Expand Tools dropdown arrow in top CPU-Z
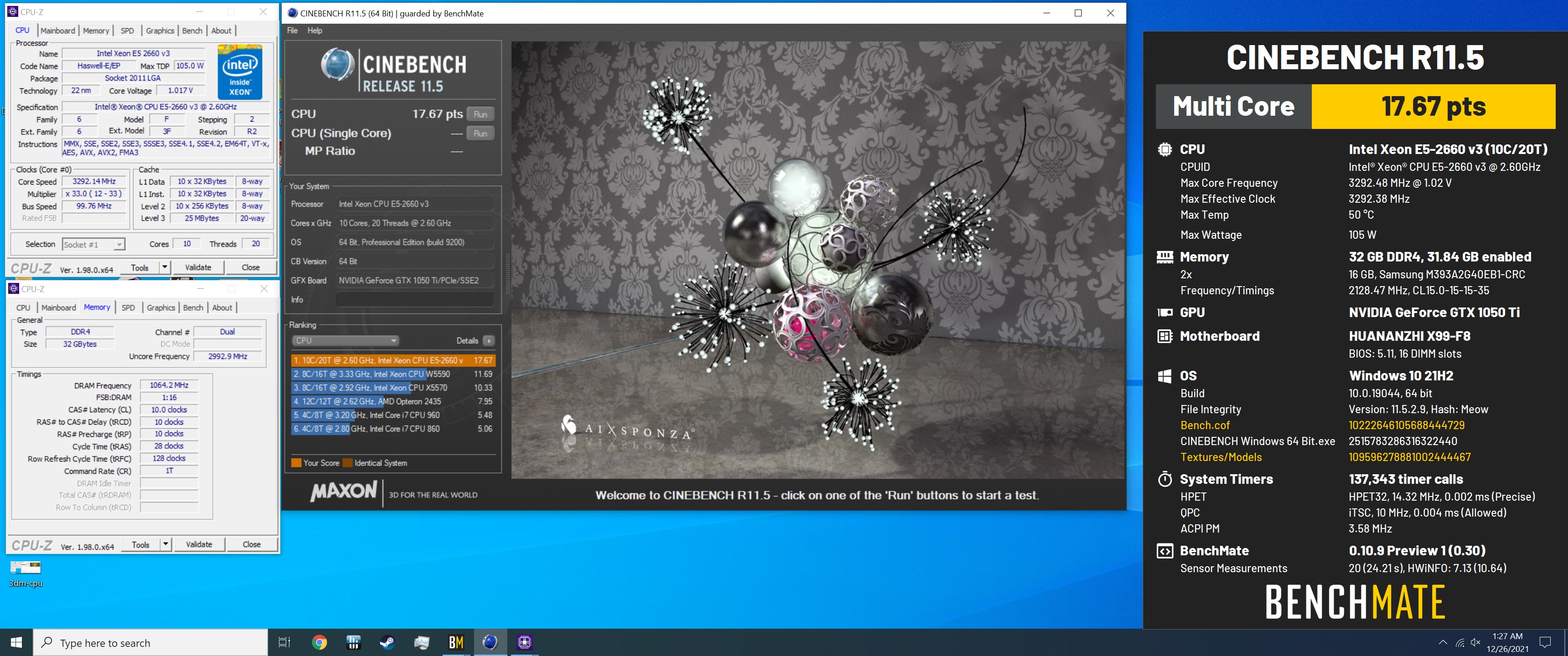This screenshot has width=1568, height=656. [165, 267]
